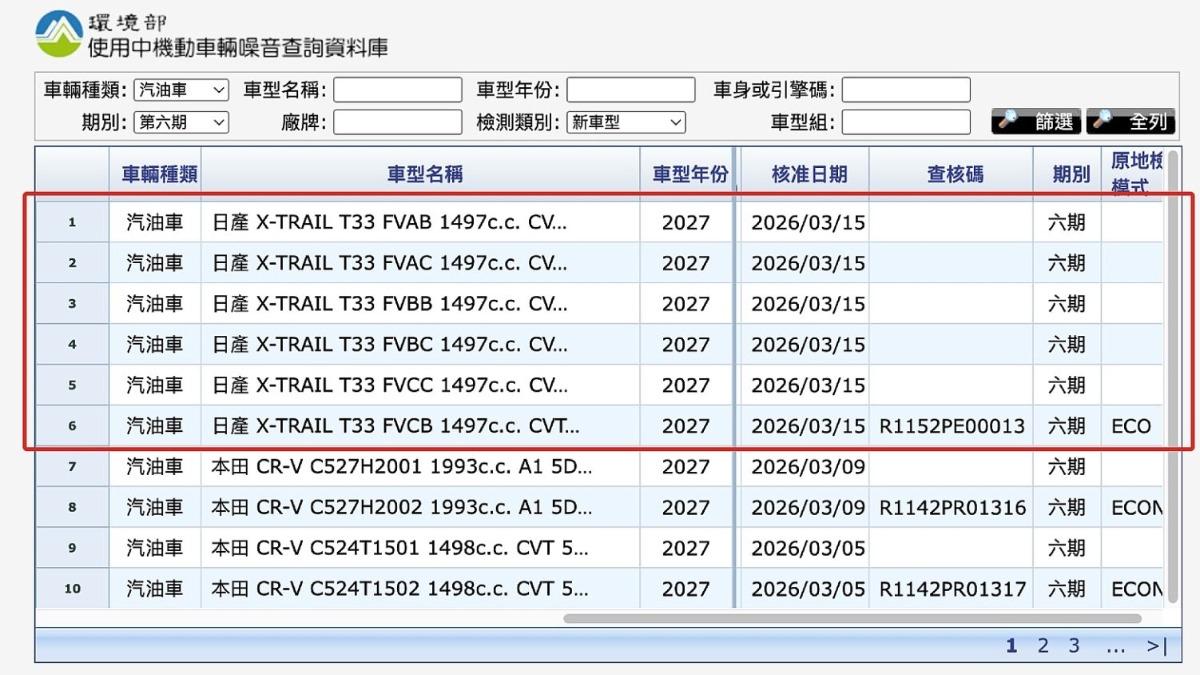The height and width of the screenshot is (675, 1200).
Task: Focus the 廠牌 input field
Action: pyautogui.click(x=397, y=122)
